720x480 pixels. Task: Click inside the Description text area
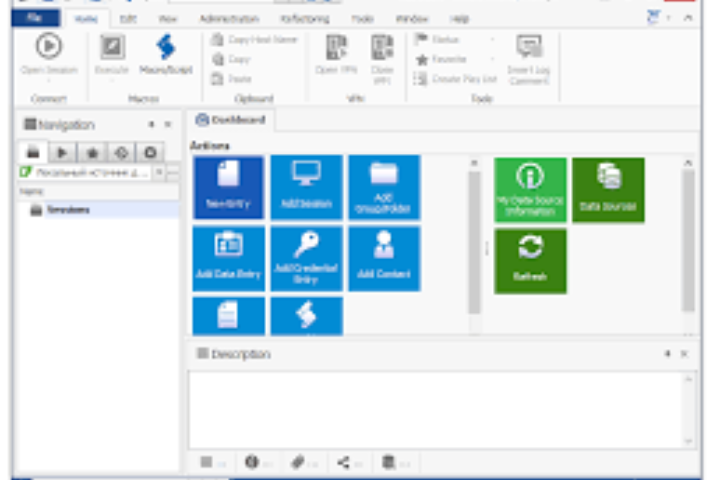pos(436,410)
